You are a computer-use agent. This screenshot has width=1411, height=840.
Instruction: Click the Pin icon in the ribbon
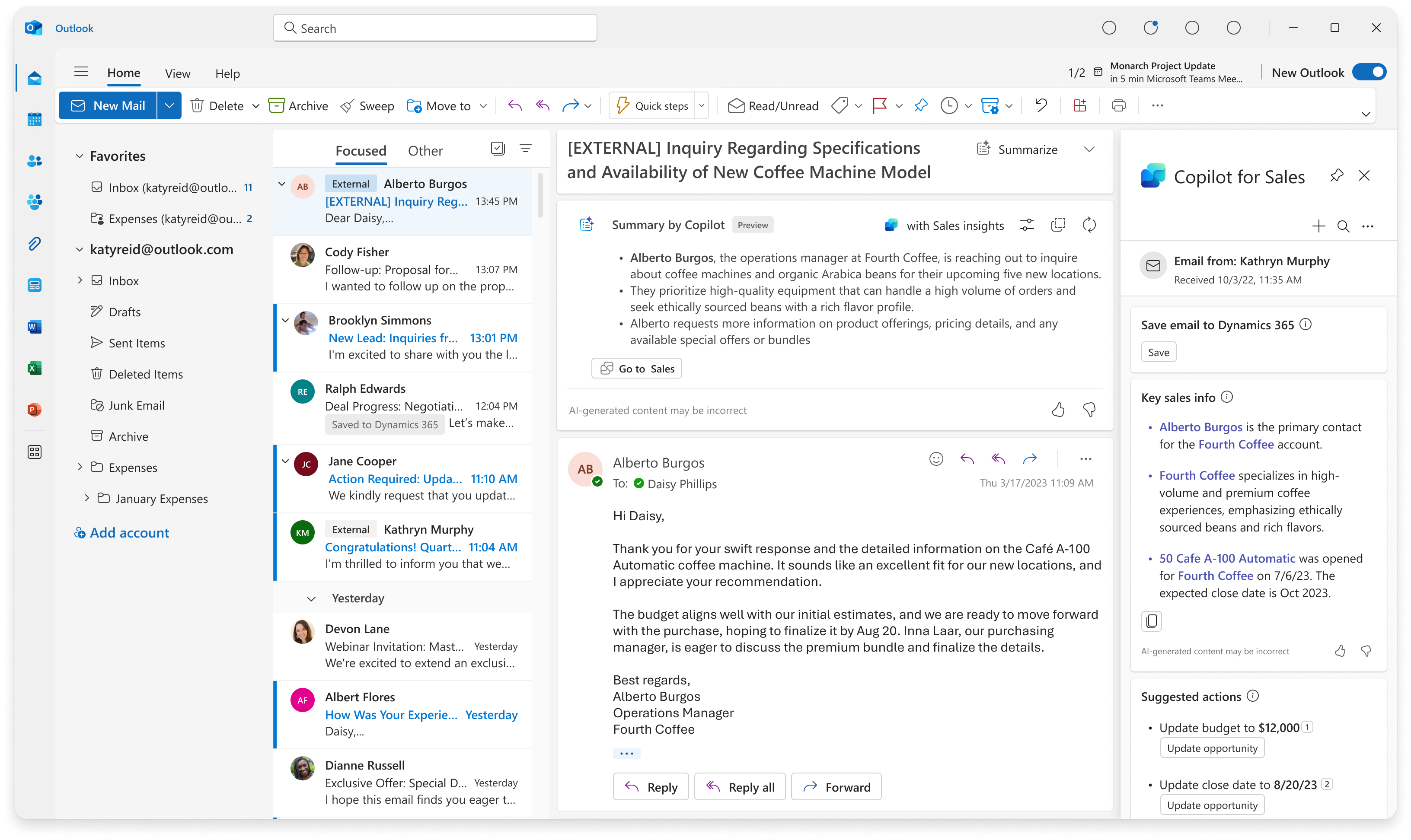pos(921,106)
